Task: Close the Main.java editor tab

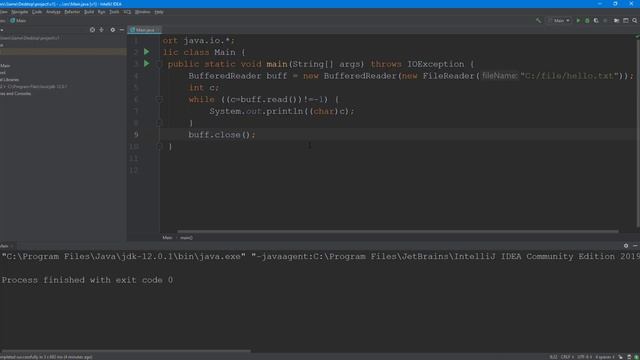Action: (x=158, y=30)
